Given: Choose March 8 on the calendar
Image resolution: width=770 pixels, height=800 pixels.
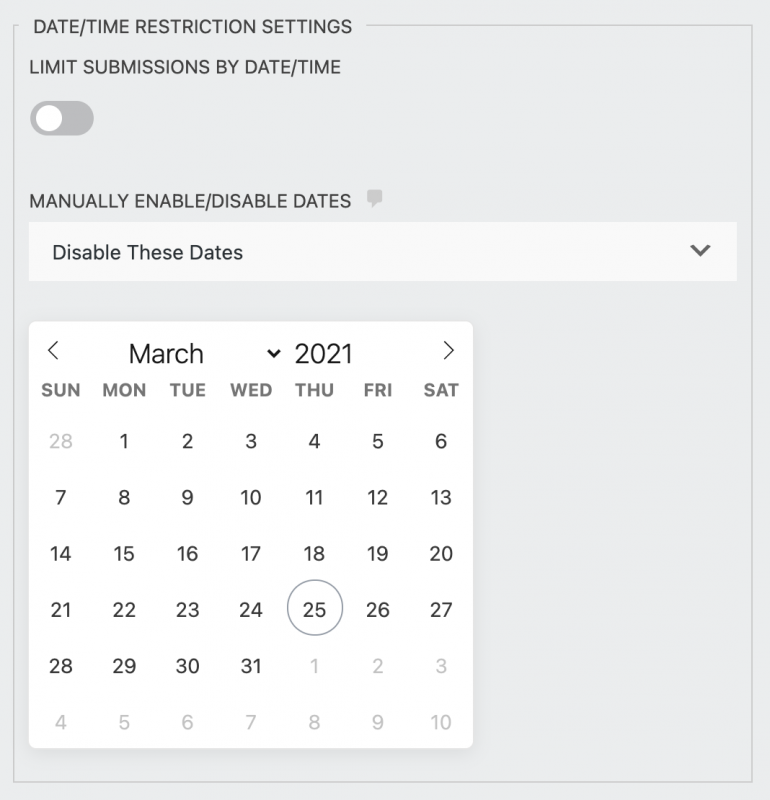Looking at the screenshot, I should 124,497.
